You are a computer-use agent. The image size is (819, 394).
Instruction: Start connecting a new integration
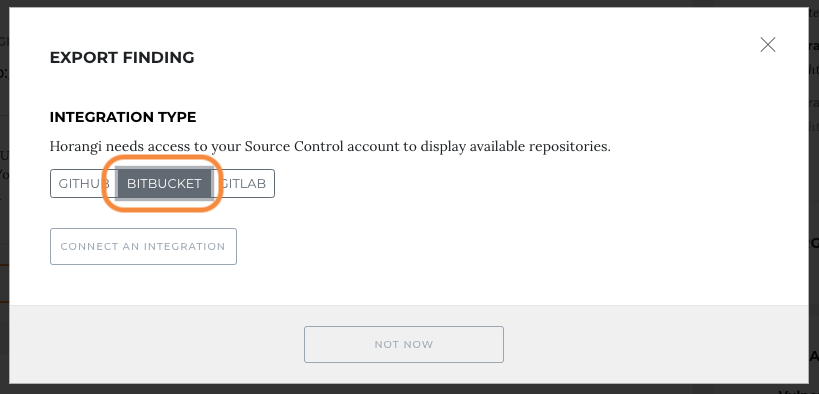143,246
